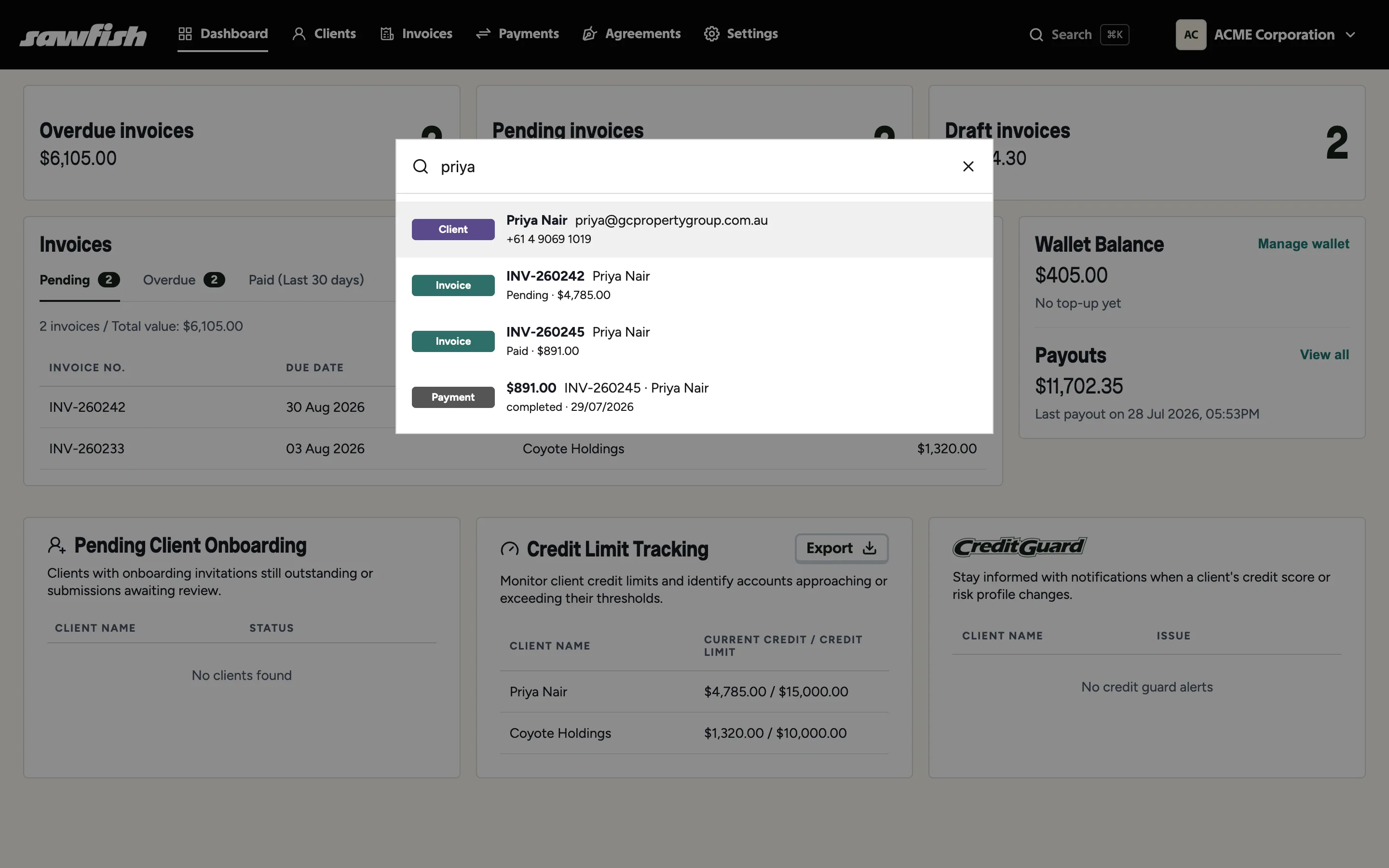Open the Dashboard nav item
The height and width of the screenshot is (868, 1389).
click(x=223, y=34)
